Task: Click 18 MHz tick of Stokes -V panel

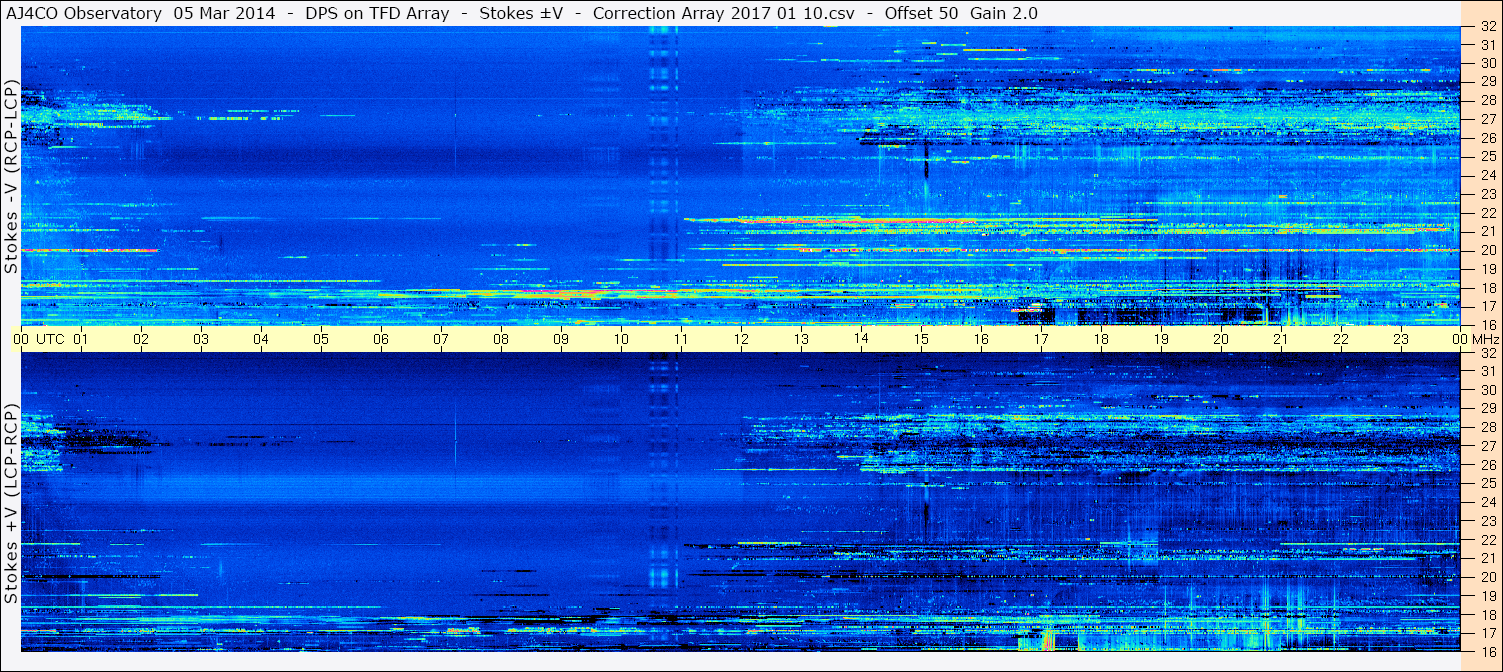Action: (1487, 287)
